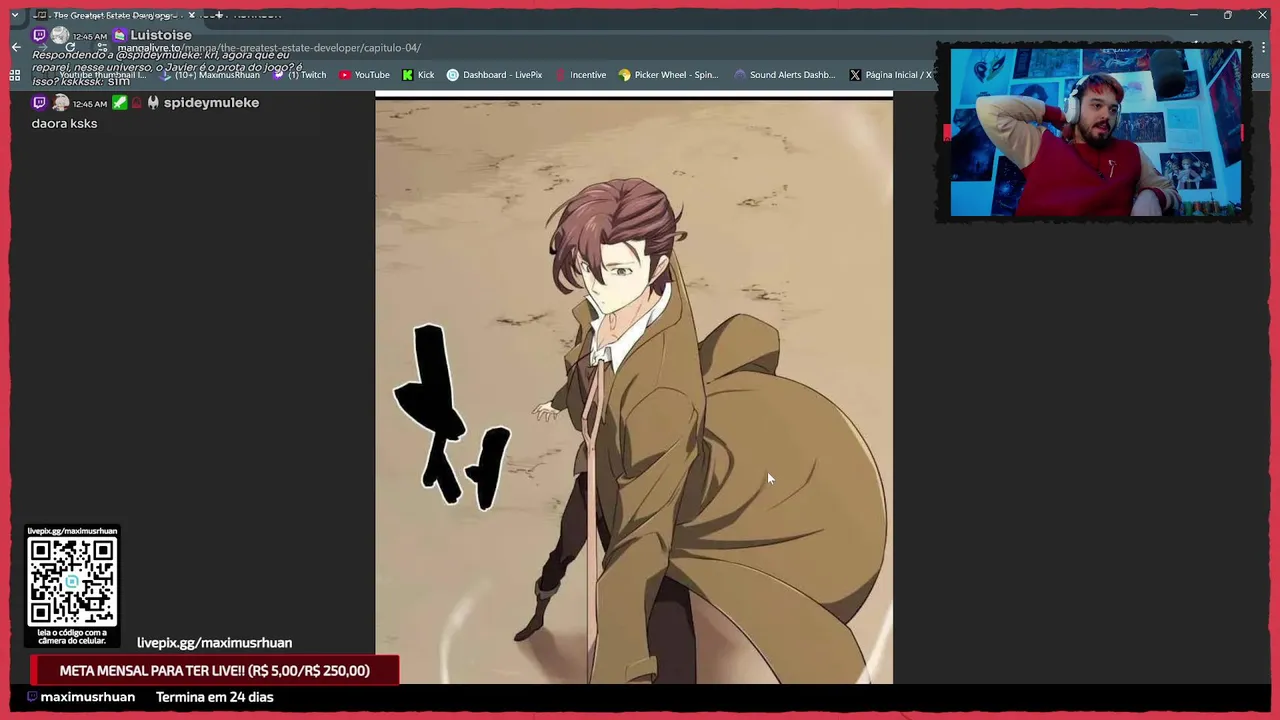Click livepix.gg/maximusrhuan text
This screenshot has height=720, width=1280.
pyautogui.click(x=214, y=643)
